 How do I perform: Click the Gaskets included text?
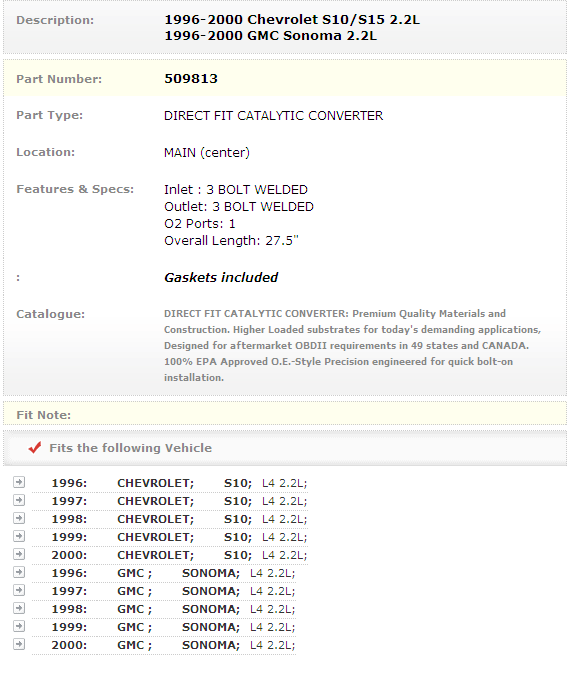pos(221,278)
